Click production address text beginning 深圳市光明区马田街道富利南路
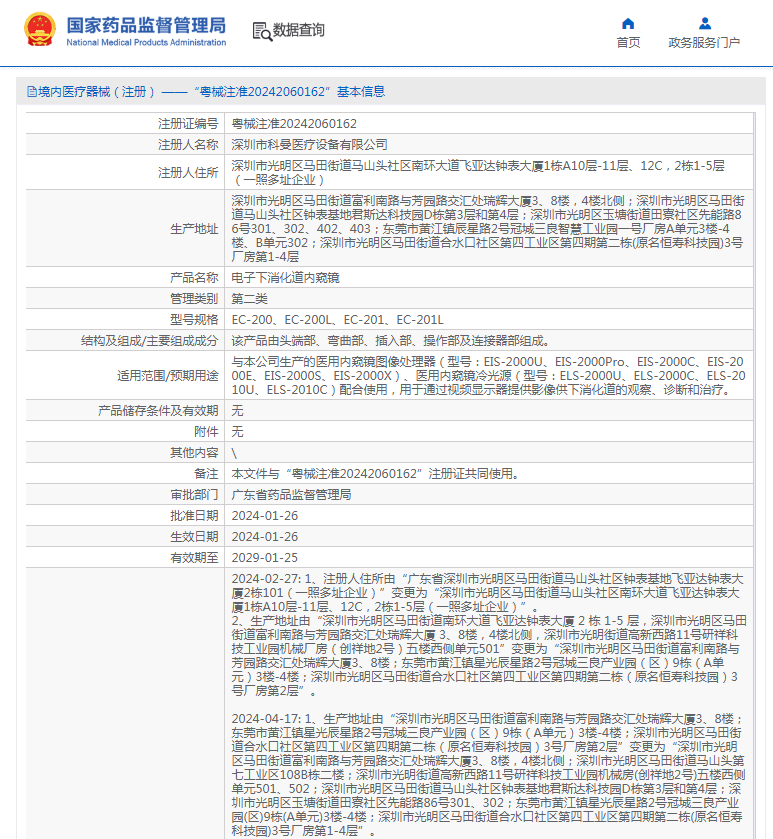Image resolution: width=773 pixels, height=839 pixels. coord(488,228)
